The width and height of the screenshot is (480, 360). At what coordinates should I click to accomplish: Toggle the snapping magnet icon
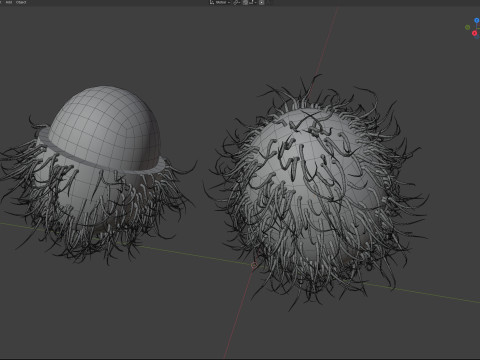click(x=245, y=2)
